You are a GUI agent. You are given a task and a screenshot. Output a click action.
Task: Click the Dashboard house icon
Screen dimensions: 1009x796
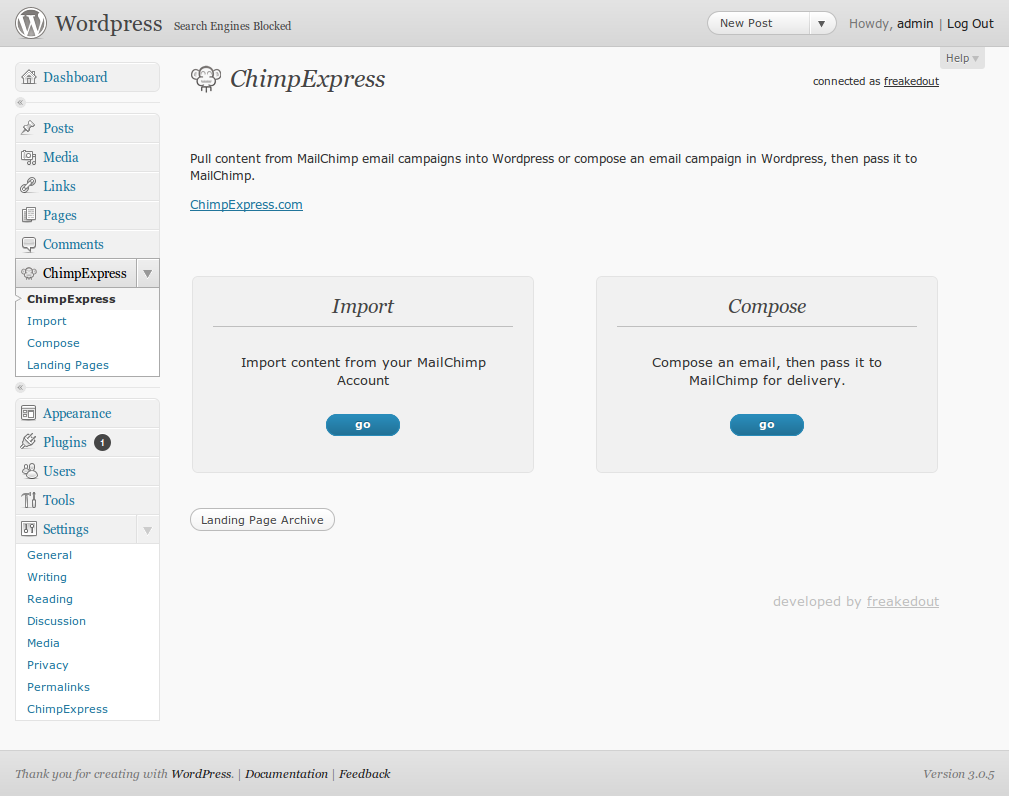coord(29,77)
